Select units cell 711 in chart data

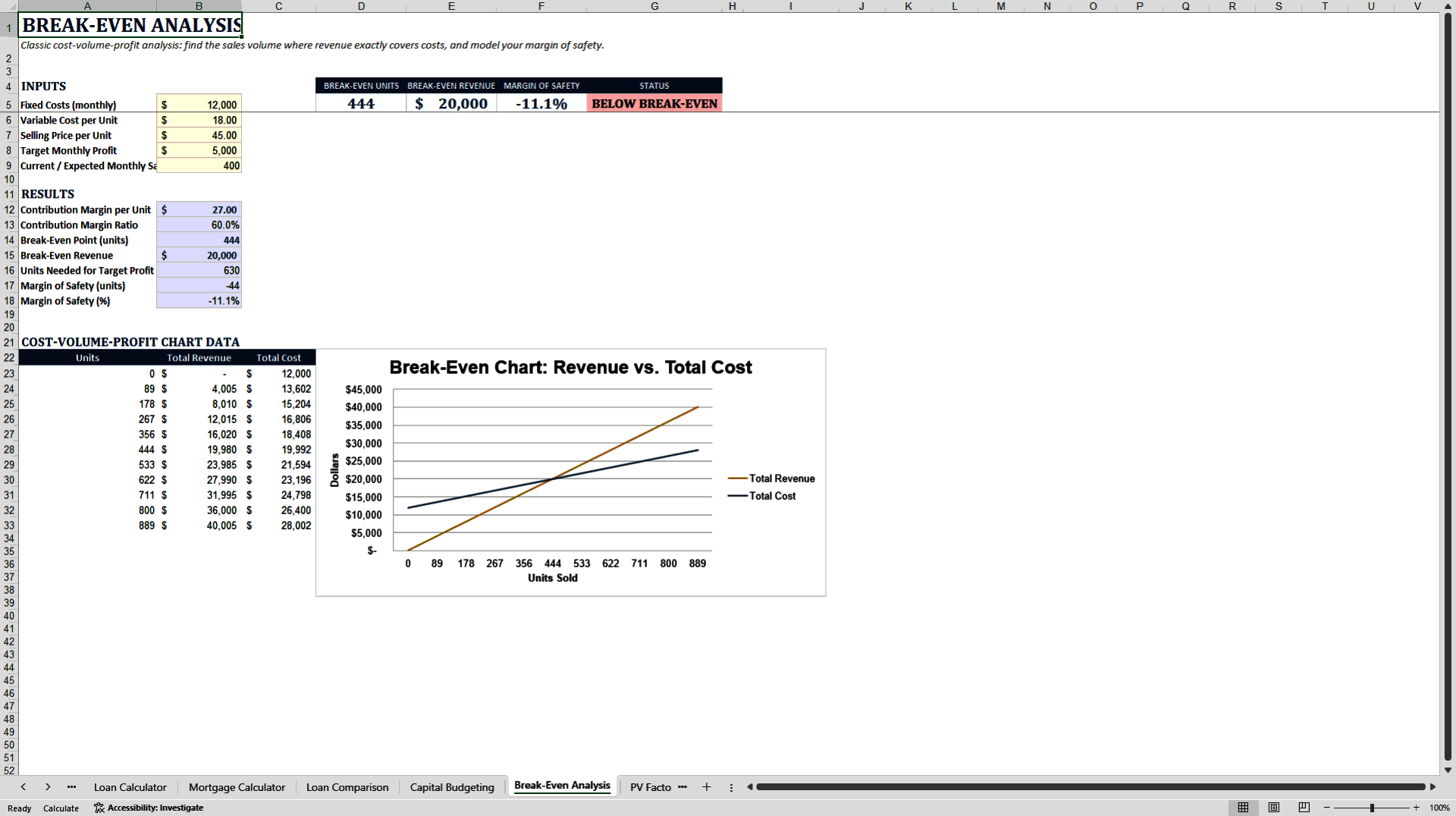pyautogui.click(x=87, y=495)
